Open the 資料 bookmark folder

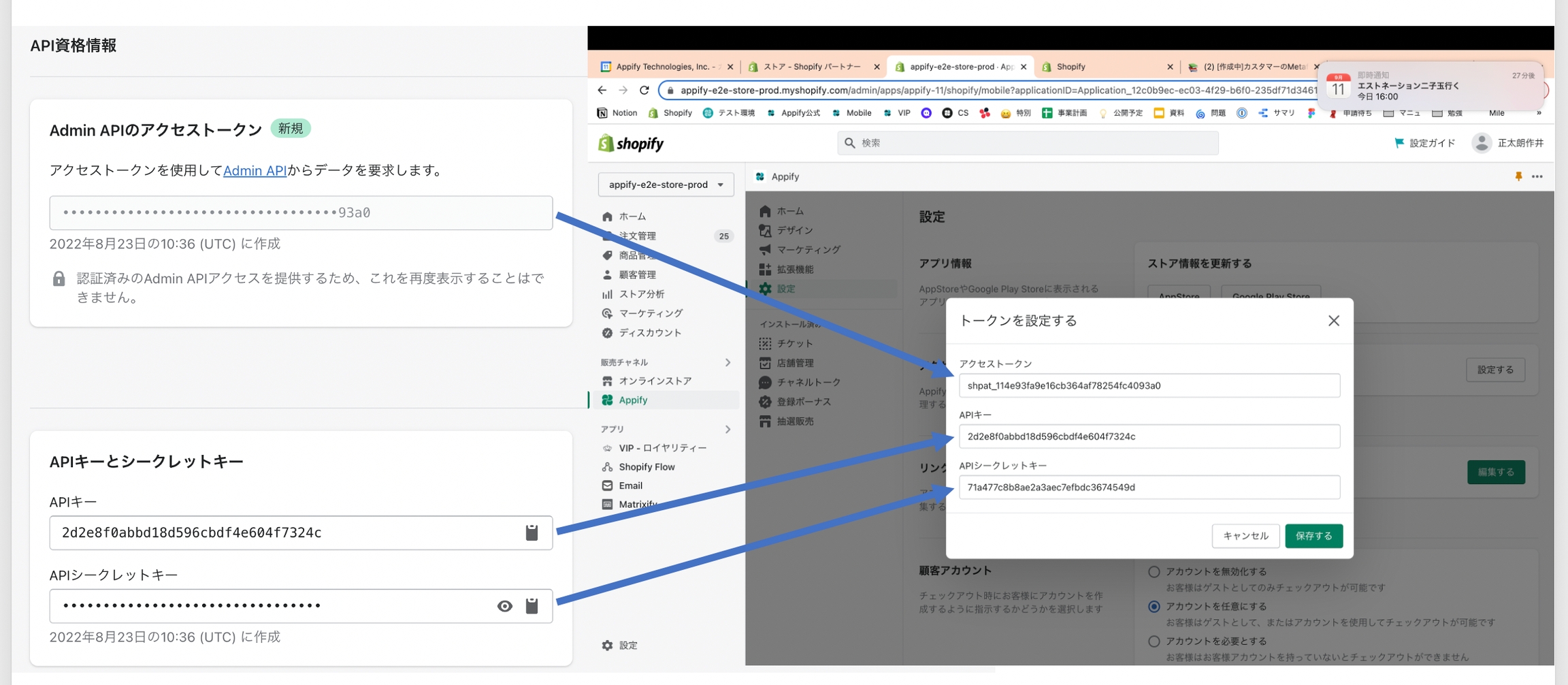click(1169, 113)
